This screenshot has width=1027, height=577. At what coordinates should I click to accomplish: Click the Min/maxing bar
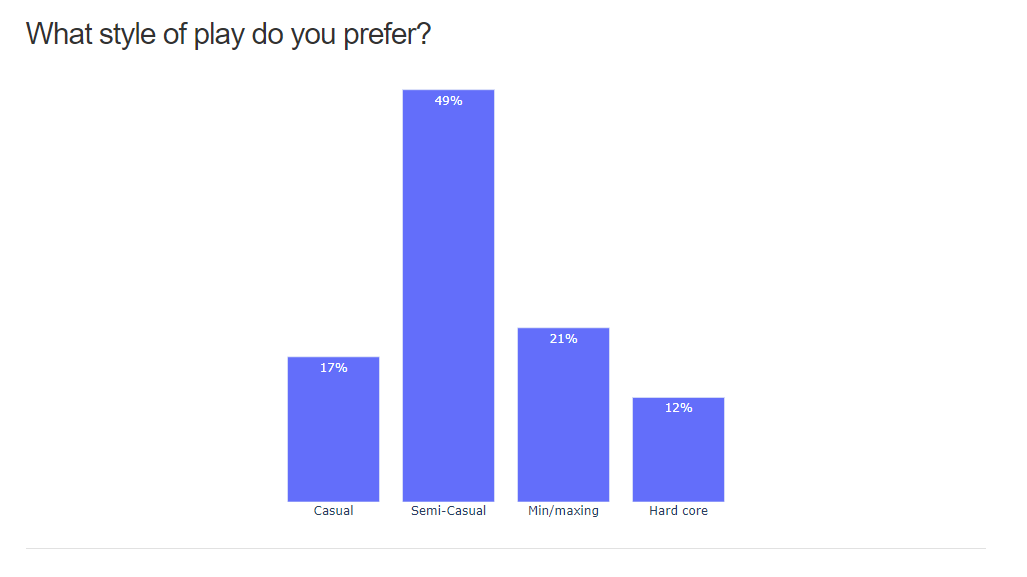tap(563, 415)
